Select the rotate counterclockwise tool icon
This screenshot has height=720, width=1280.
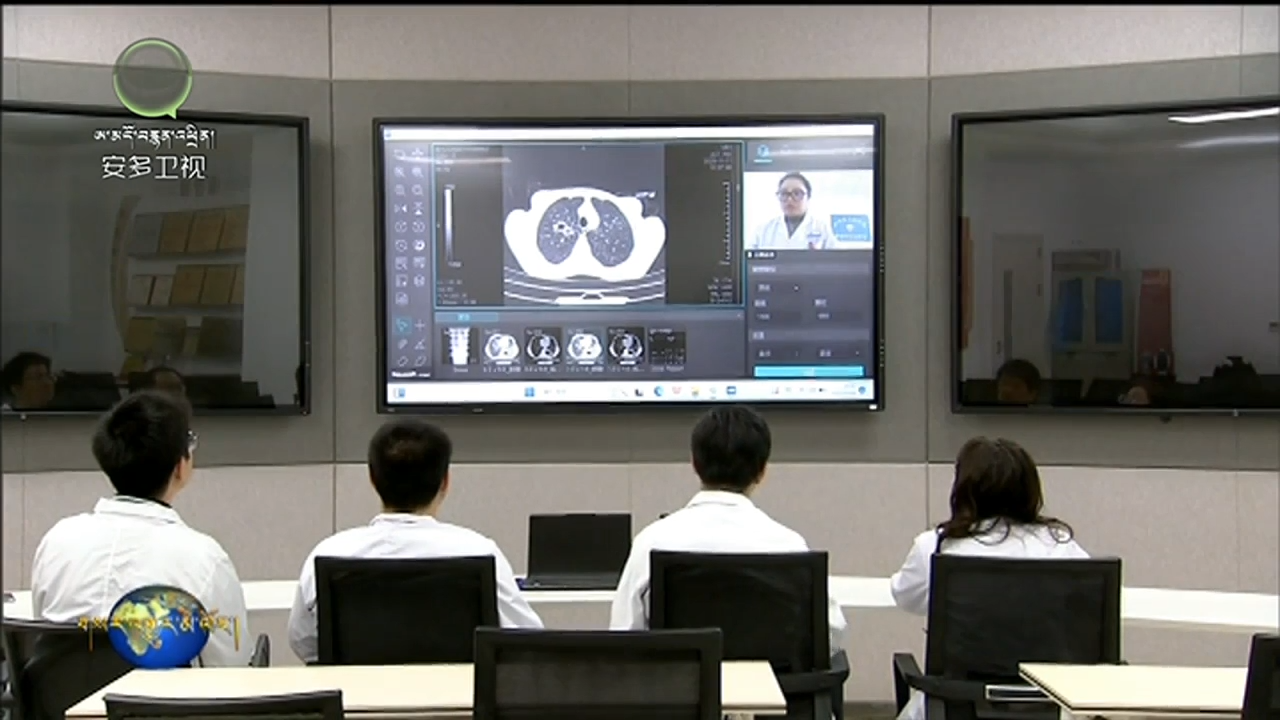click(x=401, y=226)
